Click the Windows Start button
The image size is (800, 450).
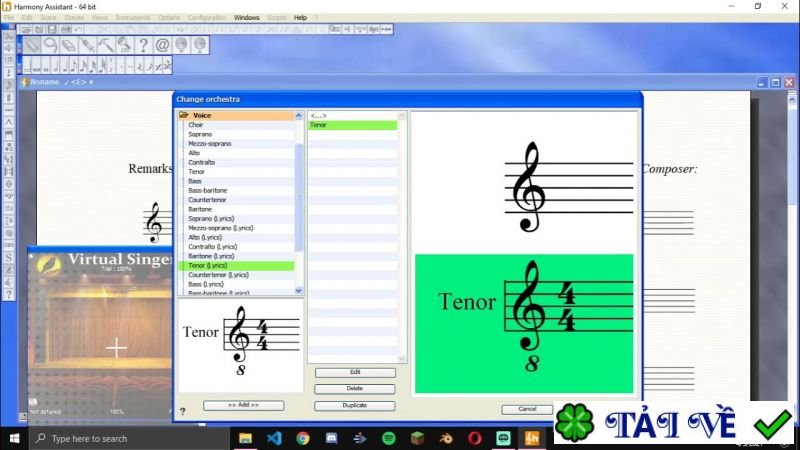point(14,439)
